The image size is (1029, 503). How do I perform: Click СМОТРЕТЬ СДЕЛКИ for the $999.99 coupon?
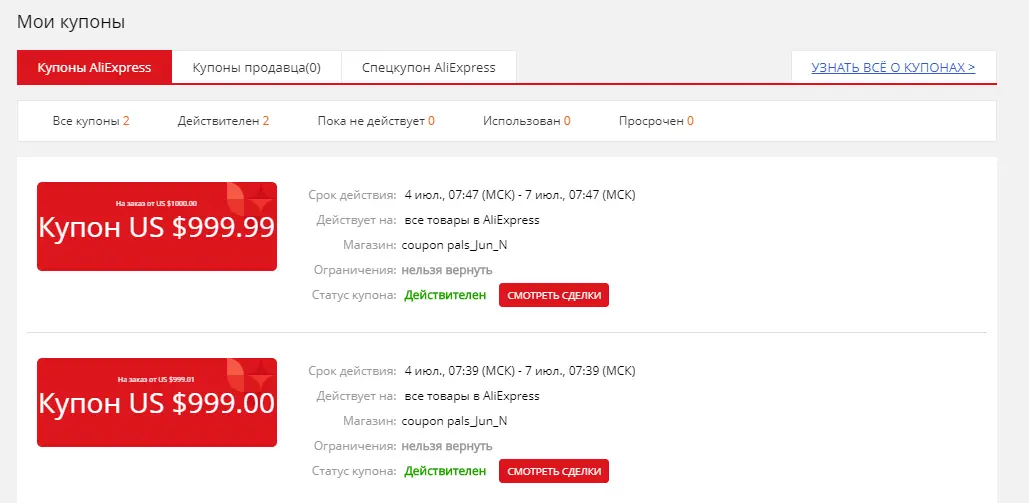[x=554, y=295]
